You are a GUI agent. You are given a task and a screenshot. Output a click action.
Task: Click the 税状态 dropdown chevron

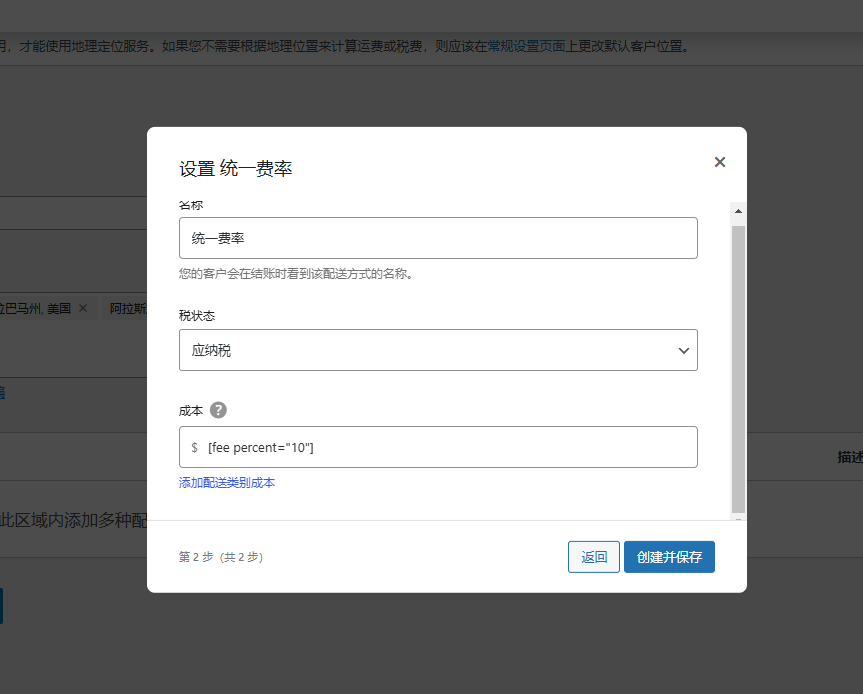click(683, 350)
